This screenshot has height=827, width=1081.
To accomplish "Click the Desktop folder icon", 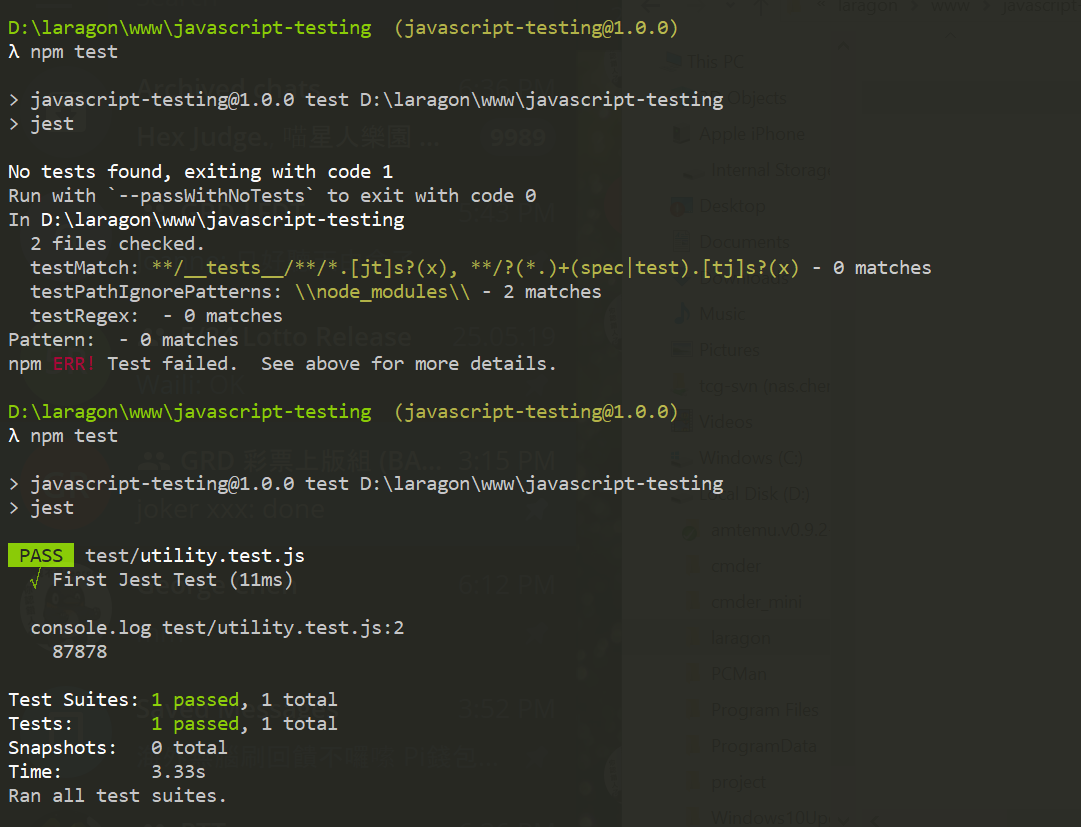I will pyautogui.click(x=681, y=206).
